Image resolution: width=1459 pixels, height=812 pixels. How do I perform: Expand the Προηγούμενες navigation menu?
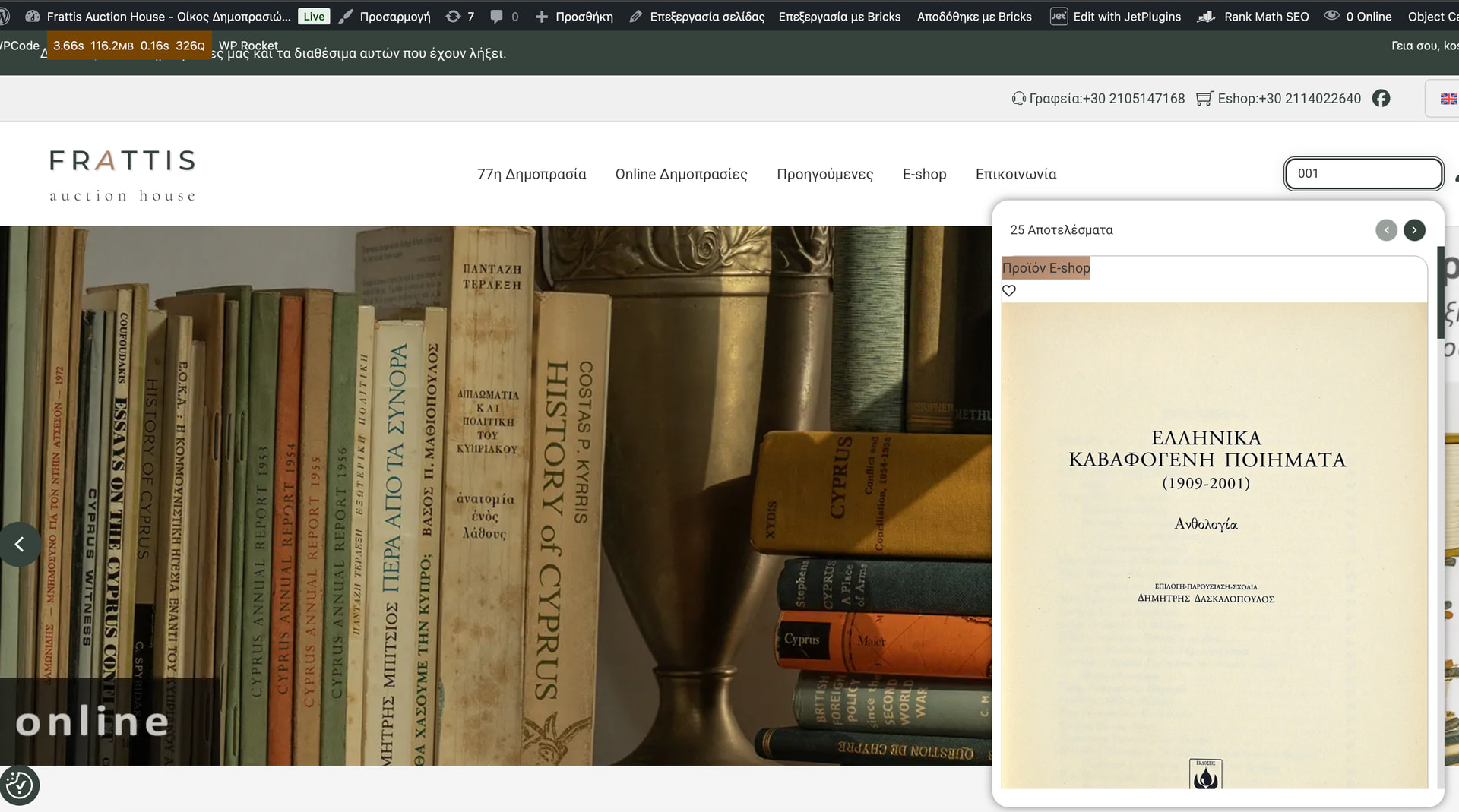point(824,174)
